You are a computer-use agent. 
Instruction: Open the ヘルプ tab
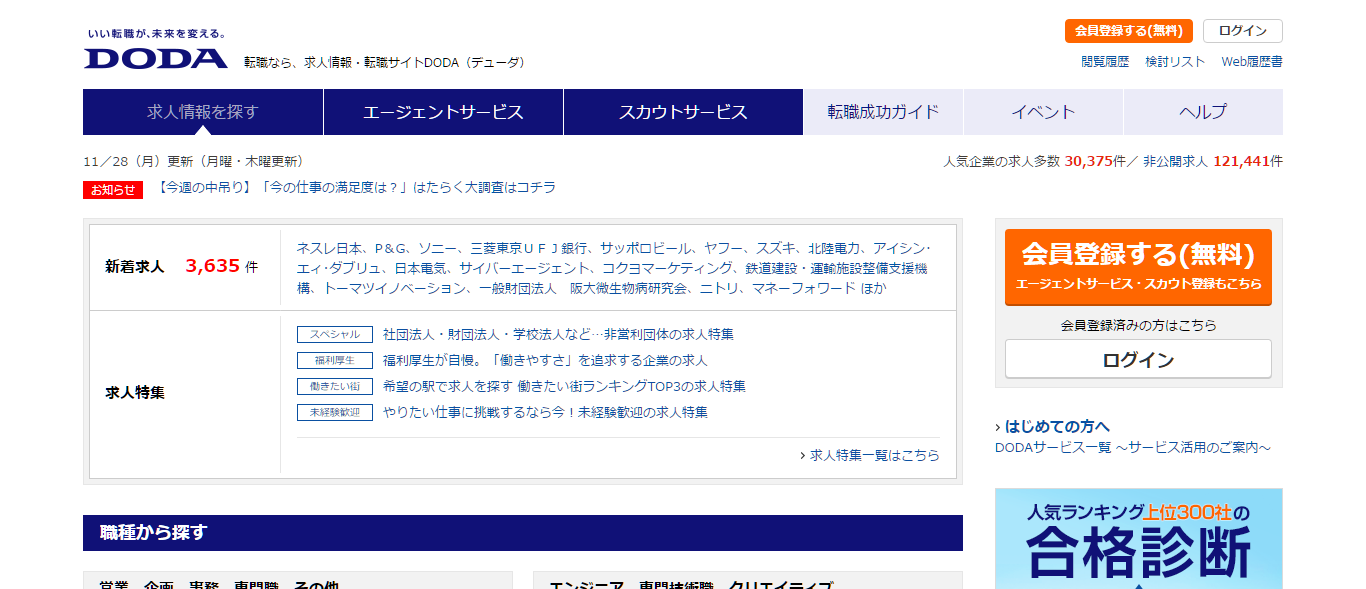point(1203,112)
